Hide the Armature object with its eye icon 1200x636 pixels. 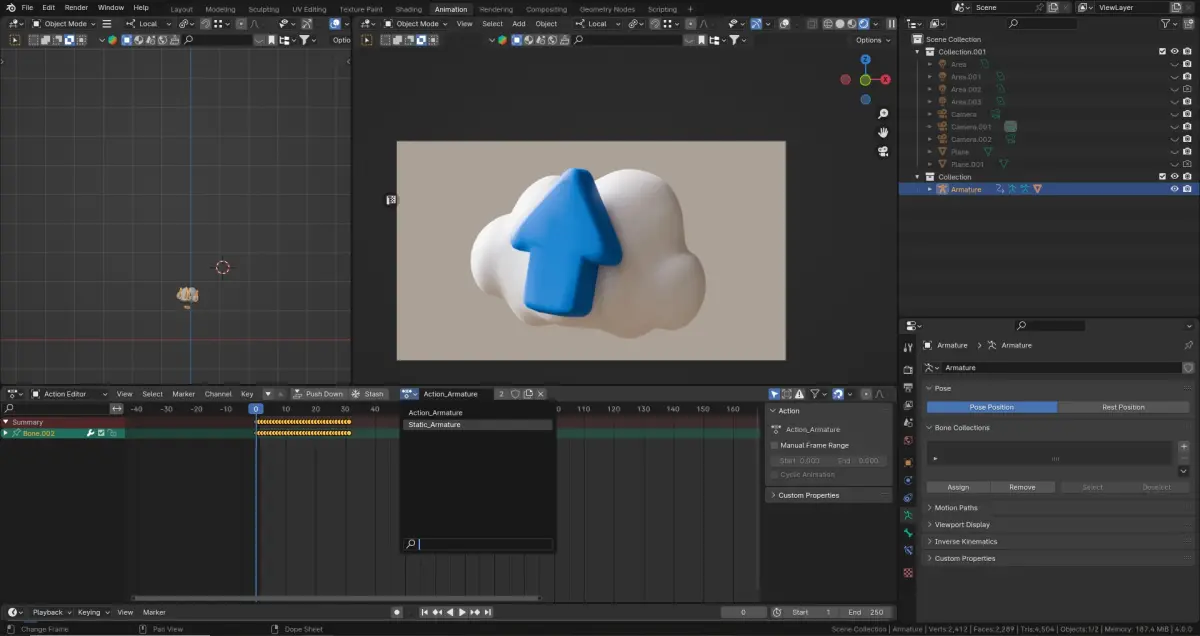[1175, 189]
